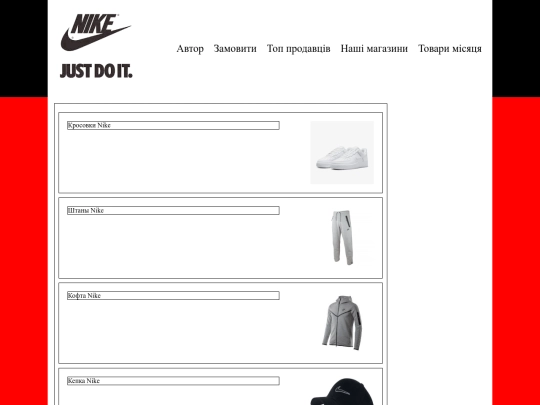The width and height of the screenshot is (540, 405).
Task: Click the JUST DO IT slogan image
Action: tap(96, 71)
